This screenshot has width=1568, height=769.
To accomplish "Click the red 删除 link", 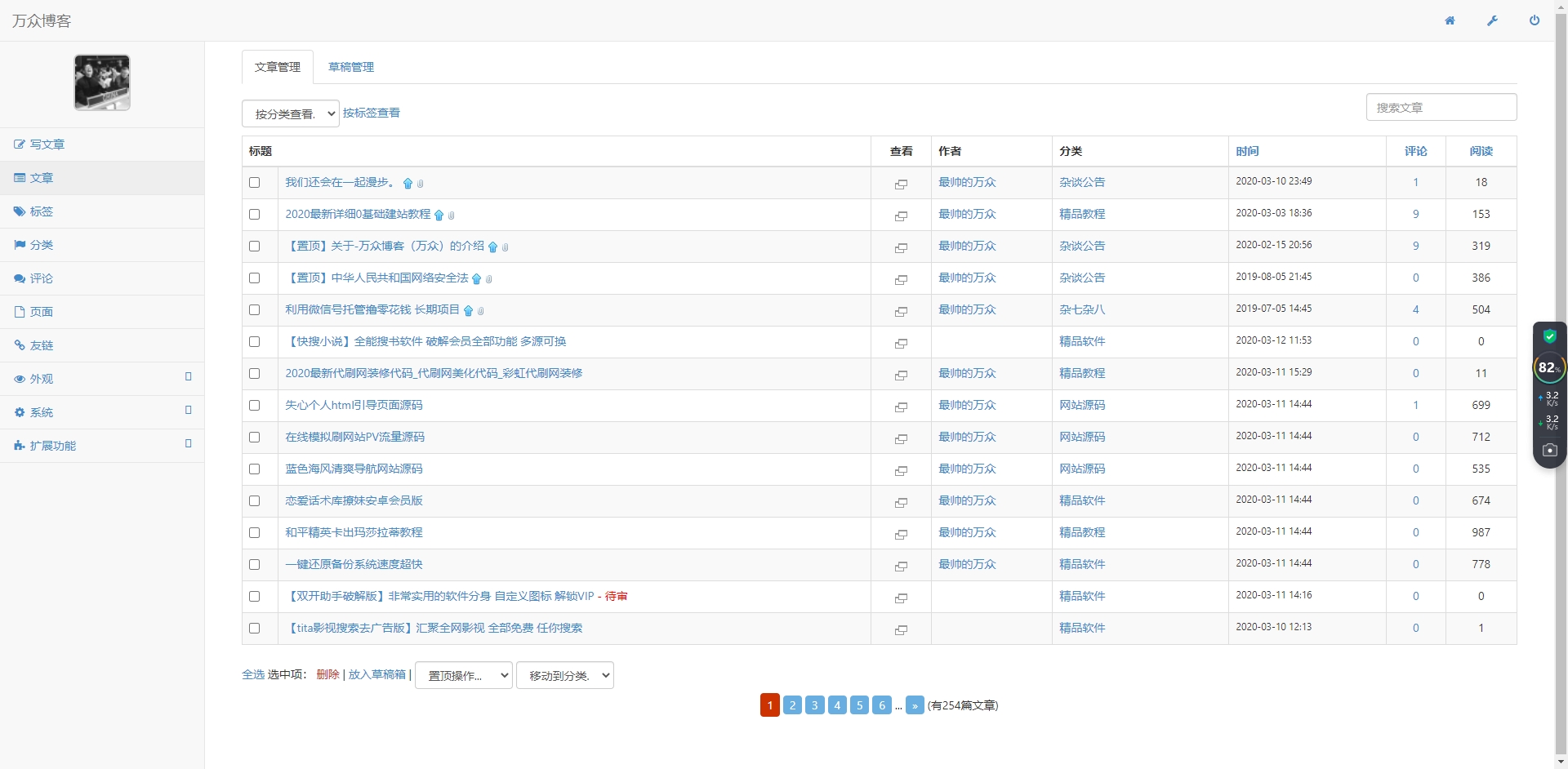I will pos(327,674).
